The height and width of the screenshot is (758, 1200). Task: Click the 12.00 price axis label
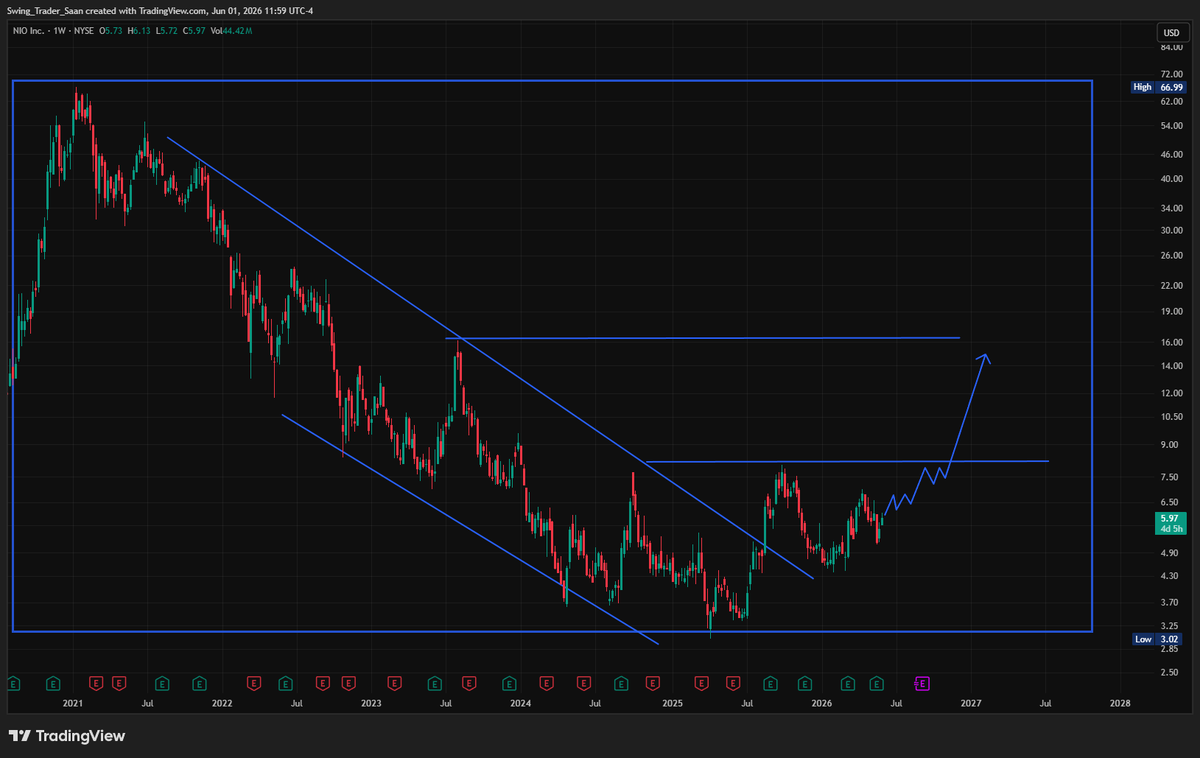point(1171,393)
